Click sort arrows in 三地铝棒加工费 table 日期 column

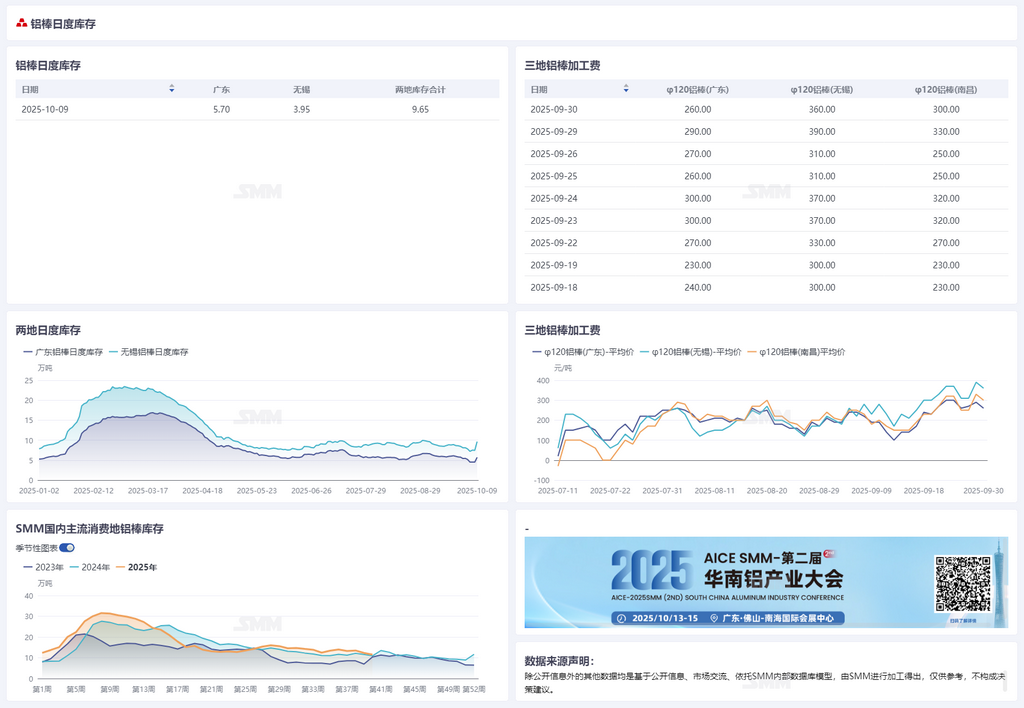click(626, 89)
